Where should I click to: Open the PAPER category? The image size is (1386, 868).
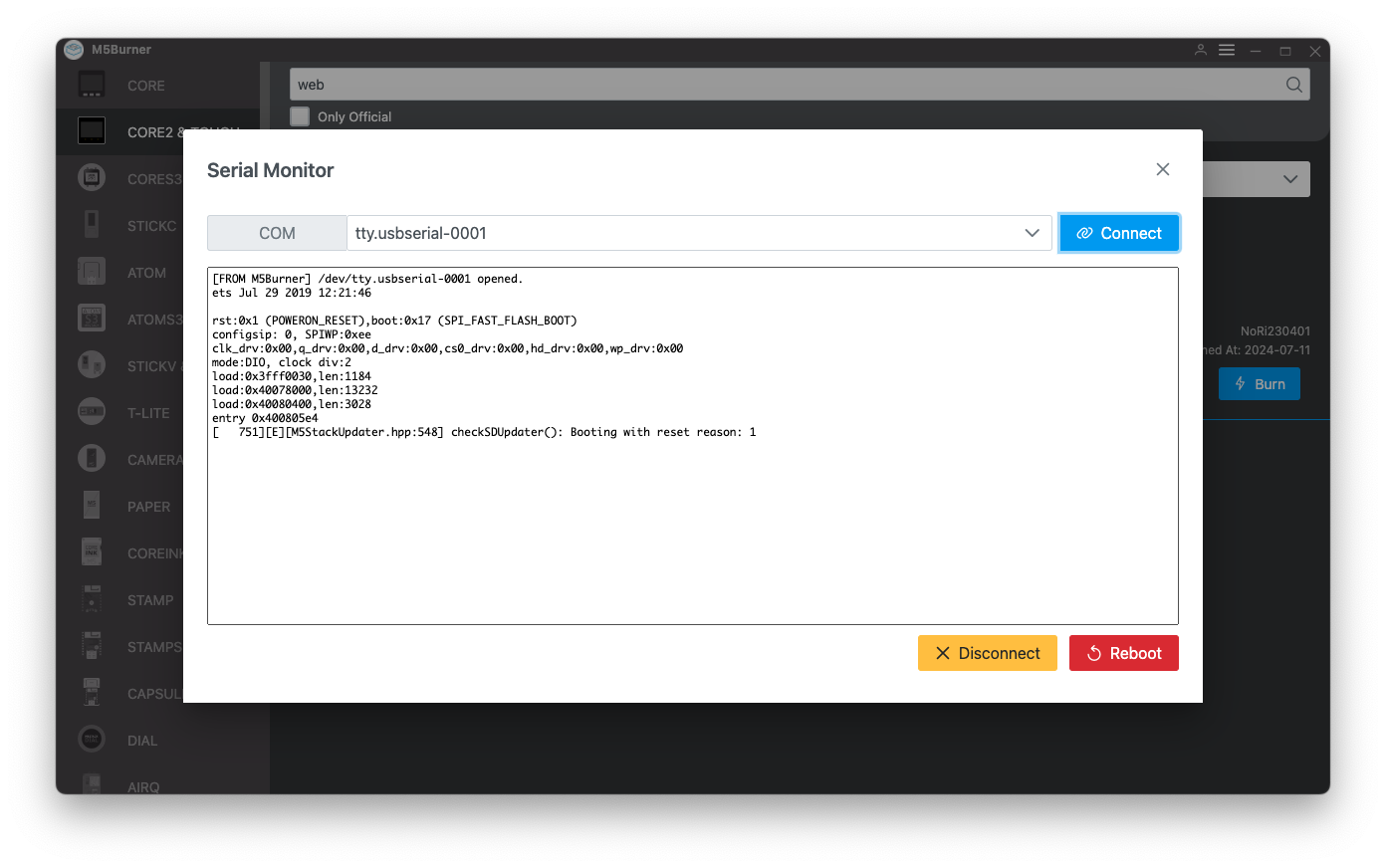148,507
